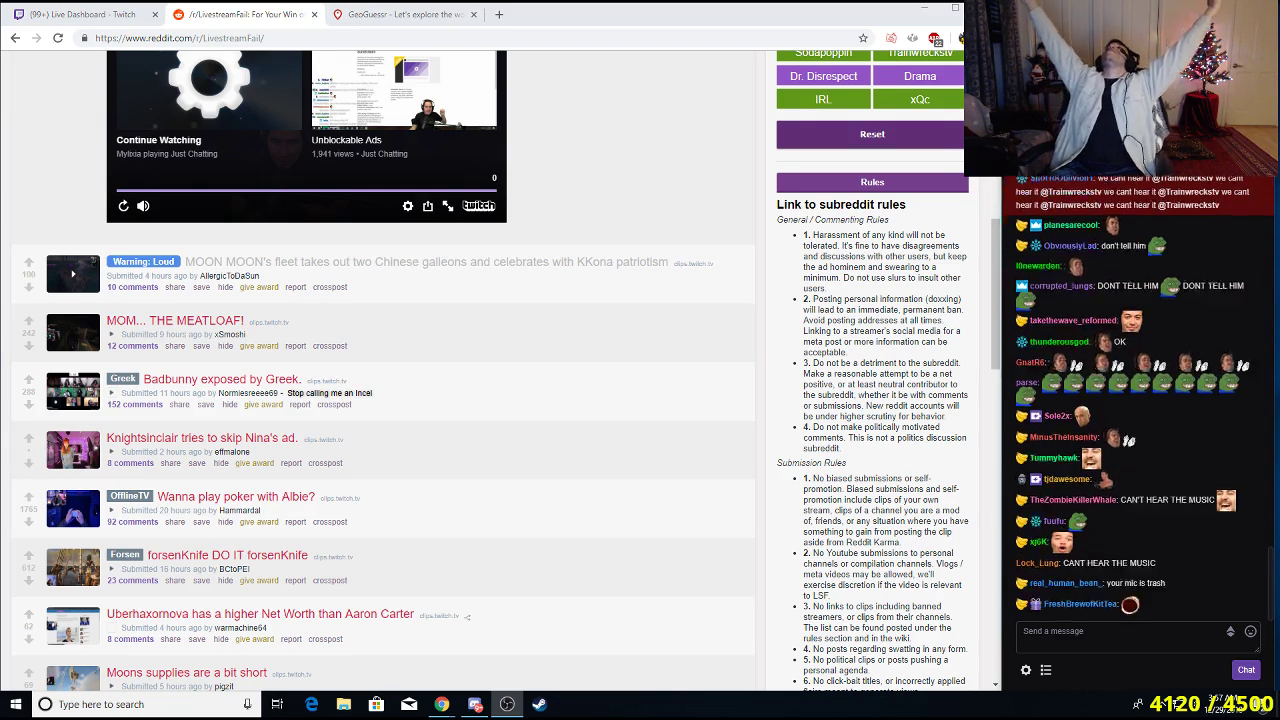Upvote Wanna play poker with Albie post
1280x720 pixels.
point(29,497)
